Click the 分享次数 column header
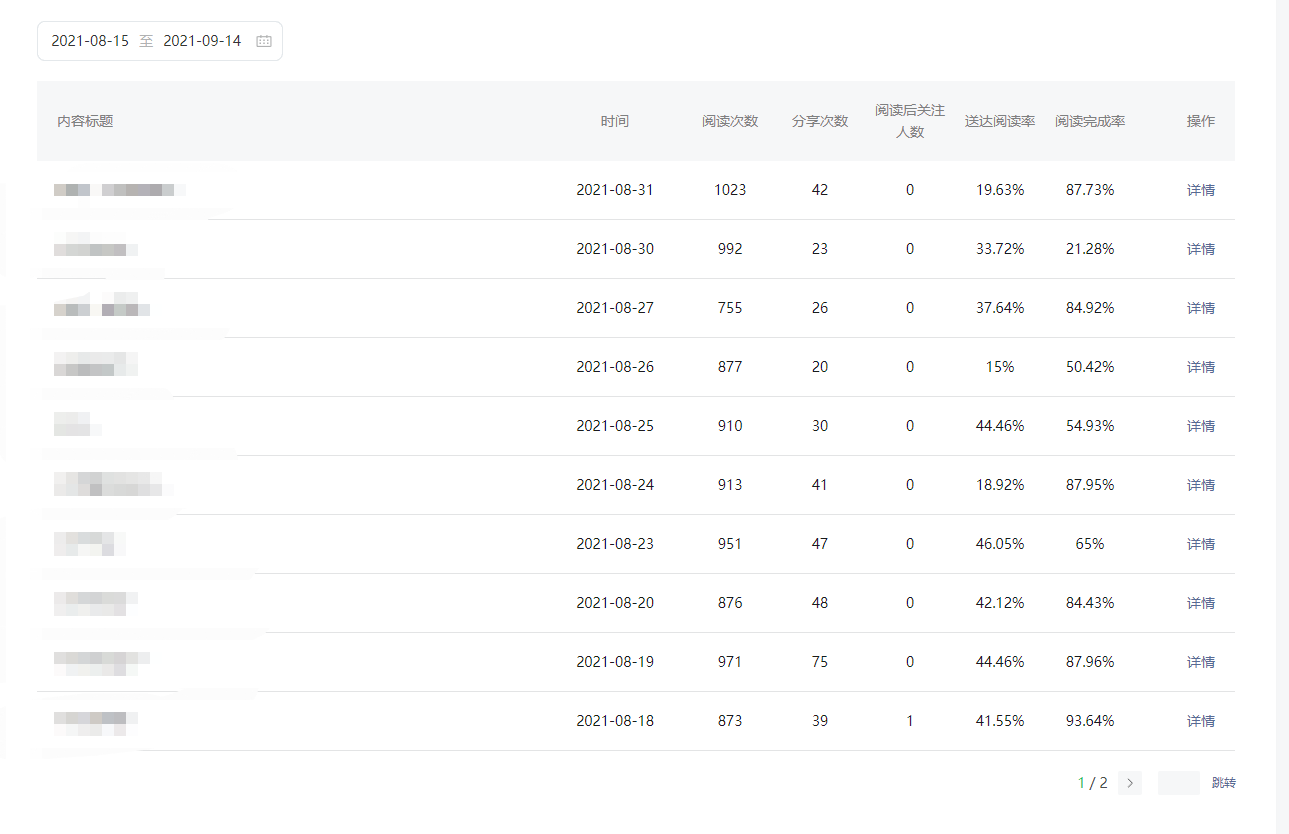This screenshot has width=1289, height=834. [x=820, y=121]
